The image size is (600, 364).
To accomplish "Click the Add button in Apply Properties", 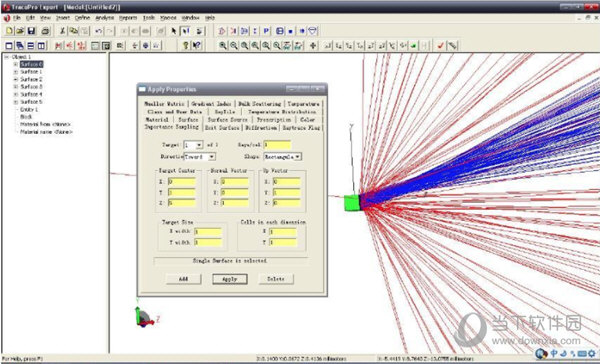I will tap(183, 279).
